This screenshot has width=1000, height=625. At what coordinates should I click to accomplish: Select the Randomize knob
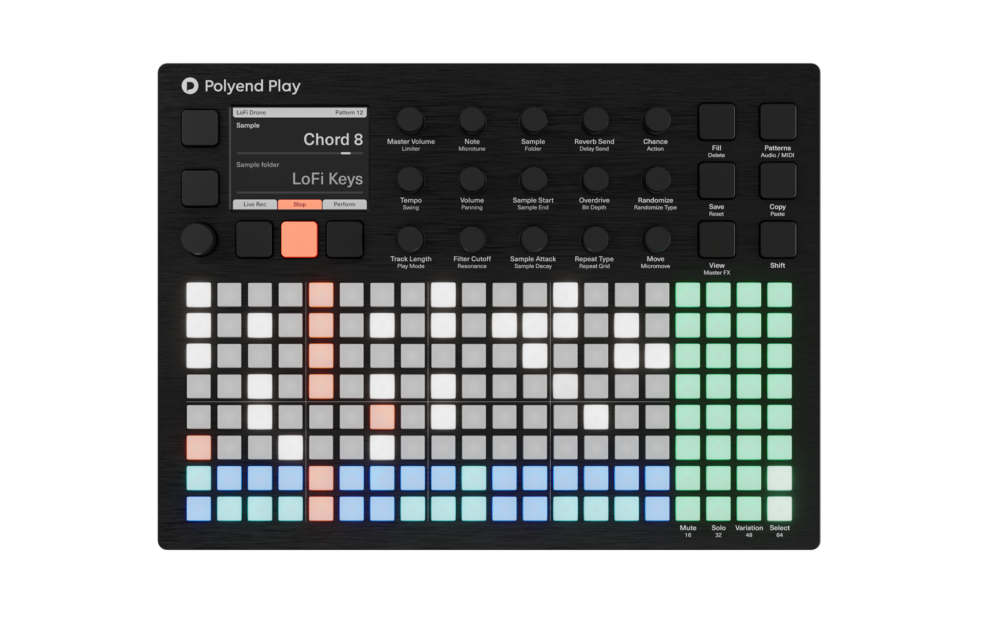655,179
